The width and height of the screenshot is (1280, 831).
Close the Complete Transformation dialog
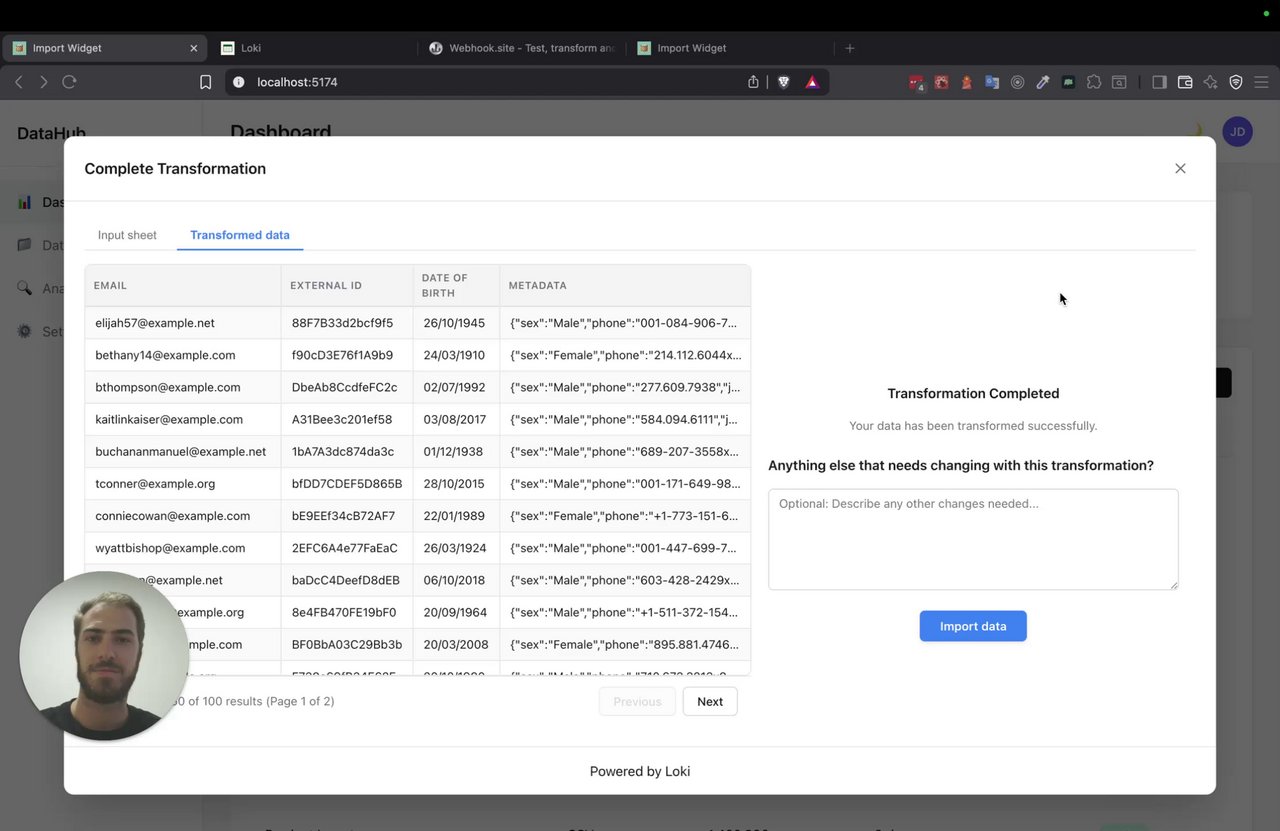click(1180, 169)
